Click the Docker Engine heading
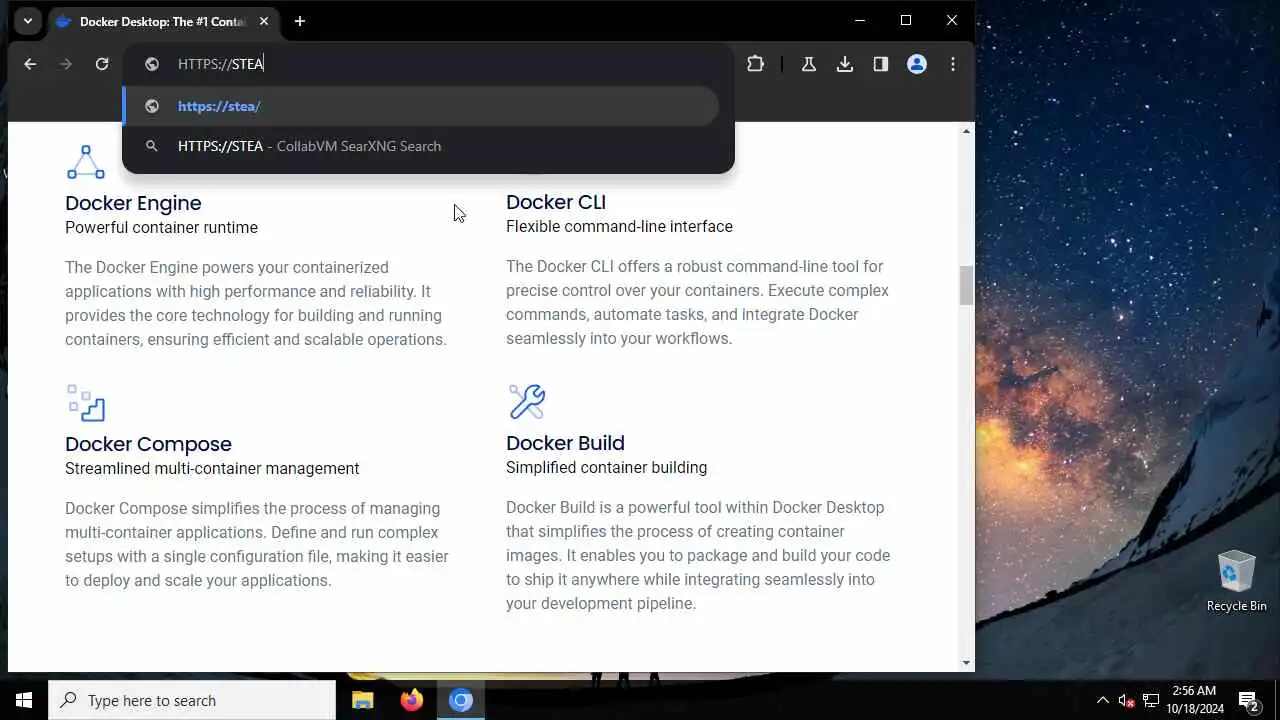Screen dimensions: 1280x720 pyautogui.click(x=133, y=203)
